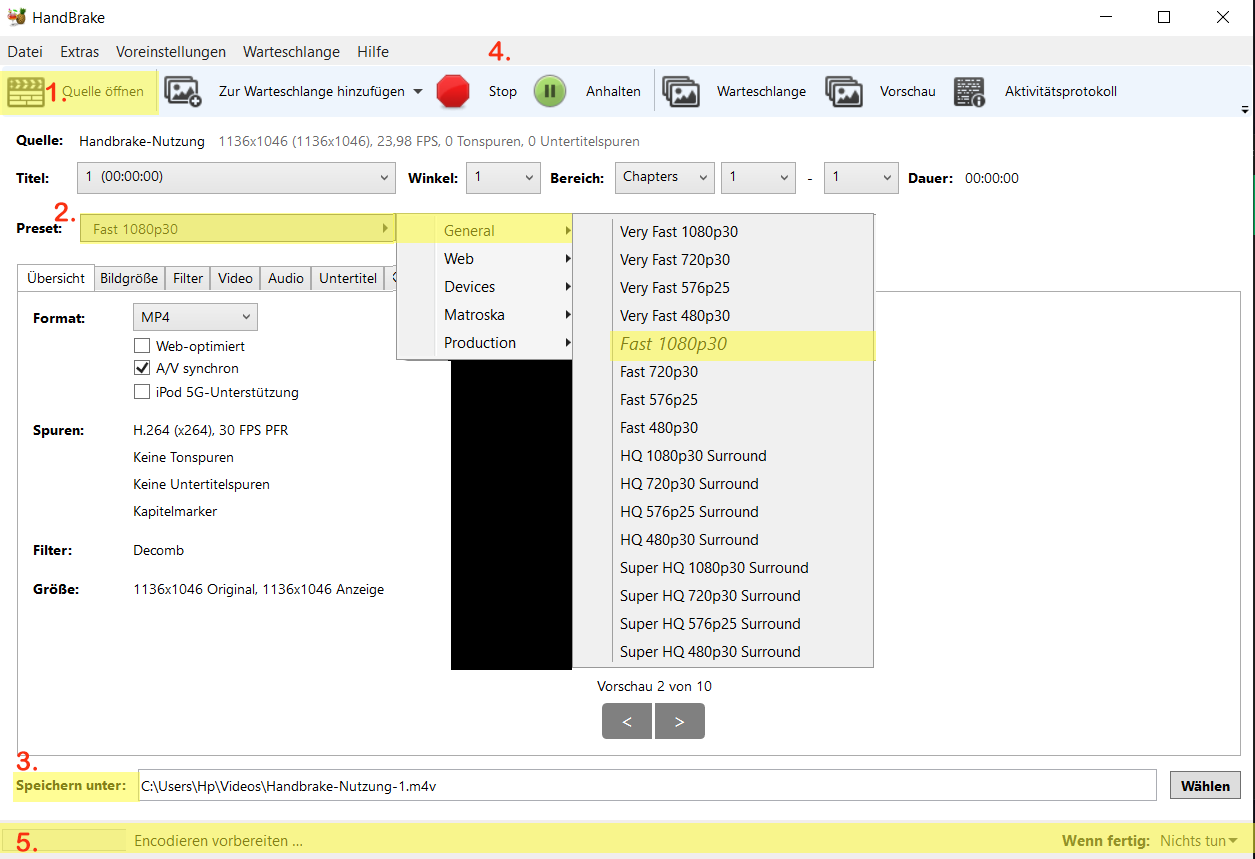This screenshot has width=1255, height=859.
Task: Open the Vorschau window icon
Action: (845, 90)
